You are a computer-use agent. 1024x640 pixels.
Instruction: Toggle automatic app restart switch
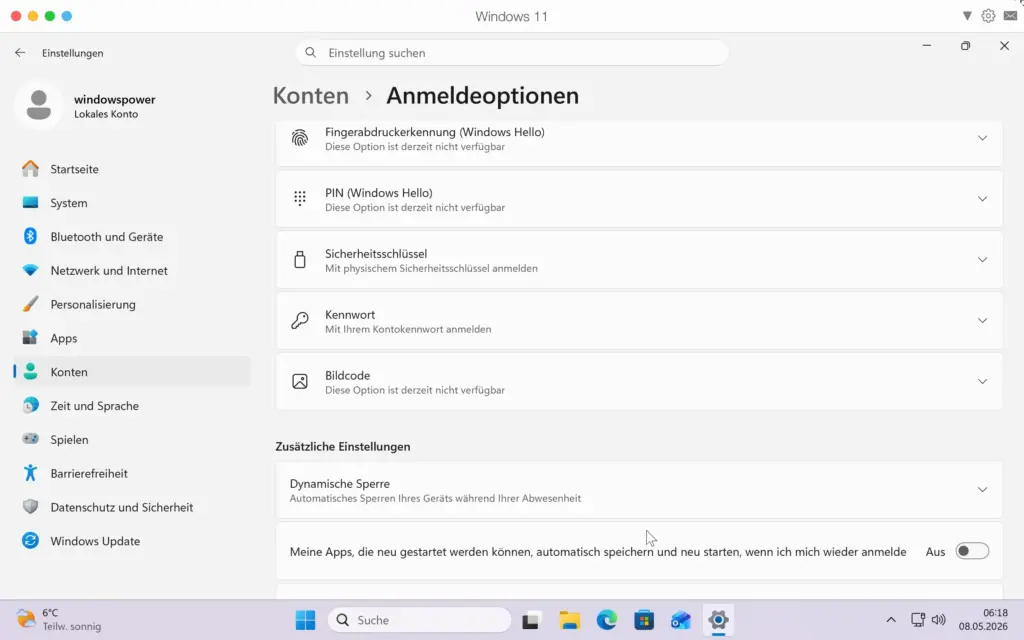coord(972,551)
